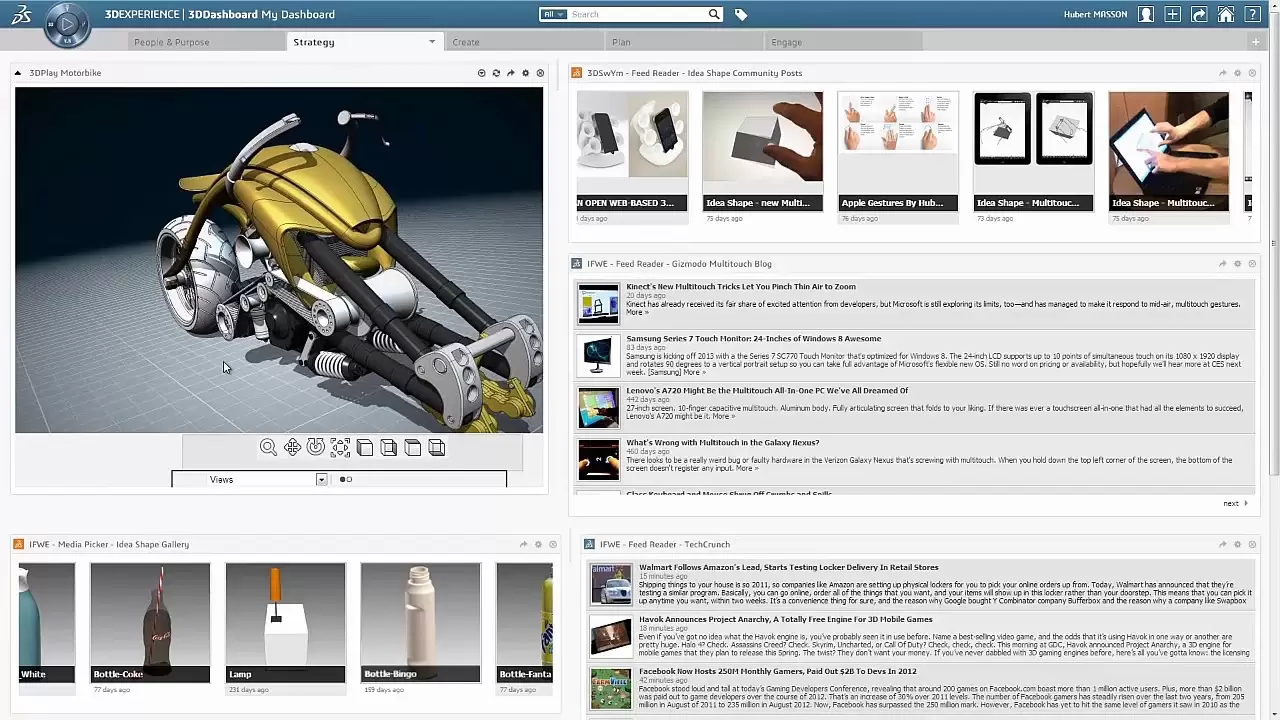
Task: Open the 3DEXPERIENCE compass play button
Action: point(67,23)
